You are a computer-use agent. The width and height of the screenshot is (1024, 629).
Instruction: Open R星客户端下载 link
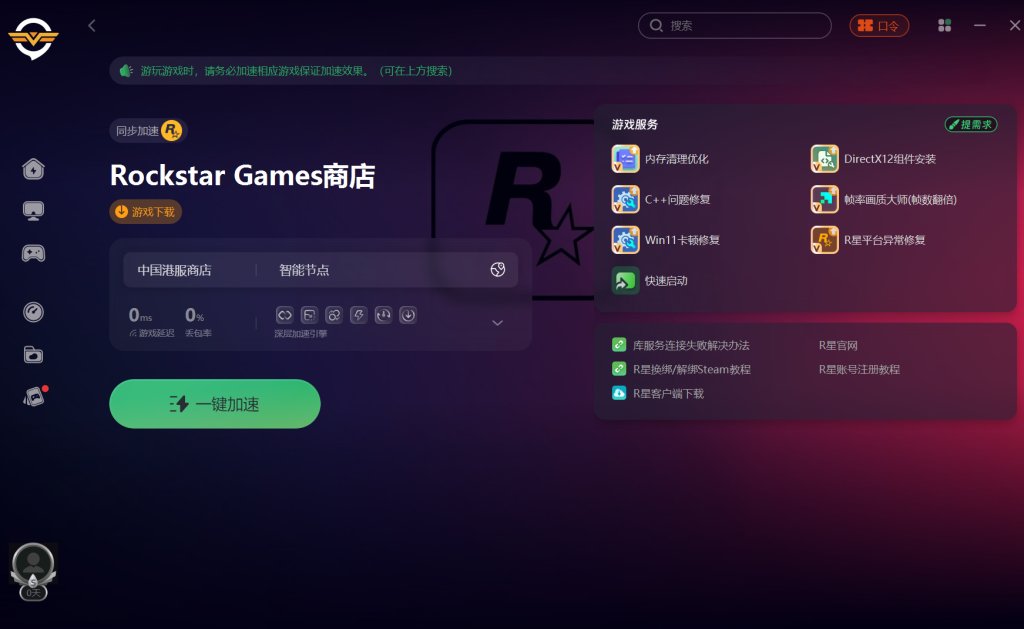658,393
